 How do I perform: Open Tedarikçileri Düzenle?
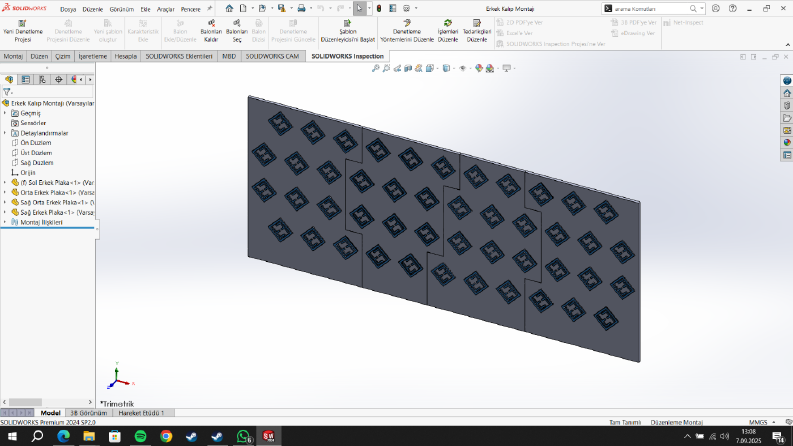(476, 31)
